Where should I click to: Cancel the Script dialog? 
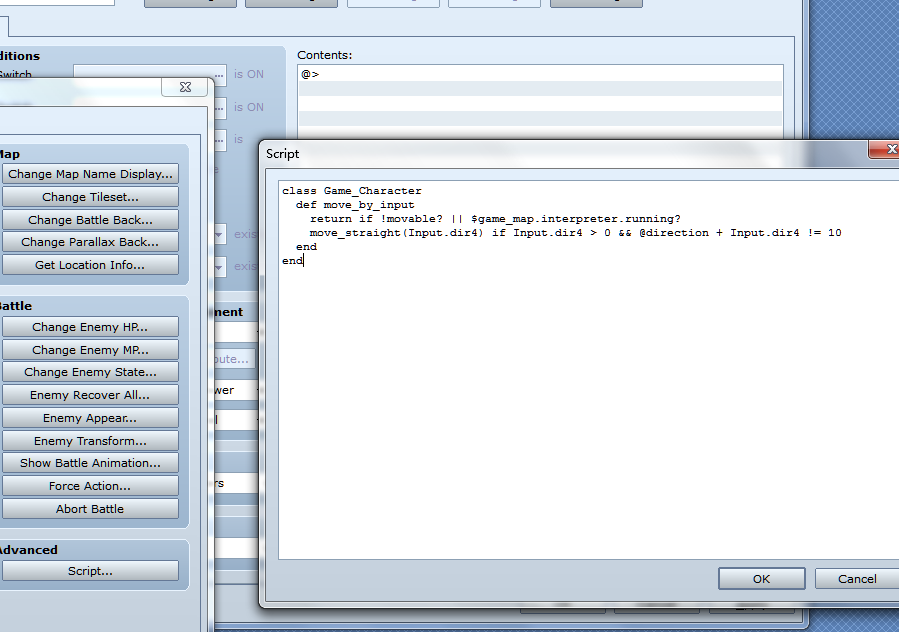pos(857,579)
